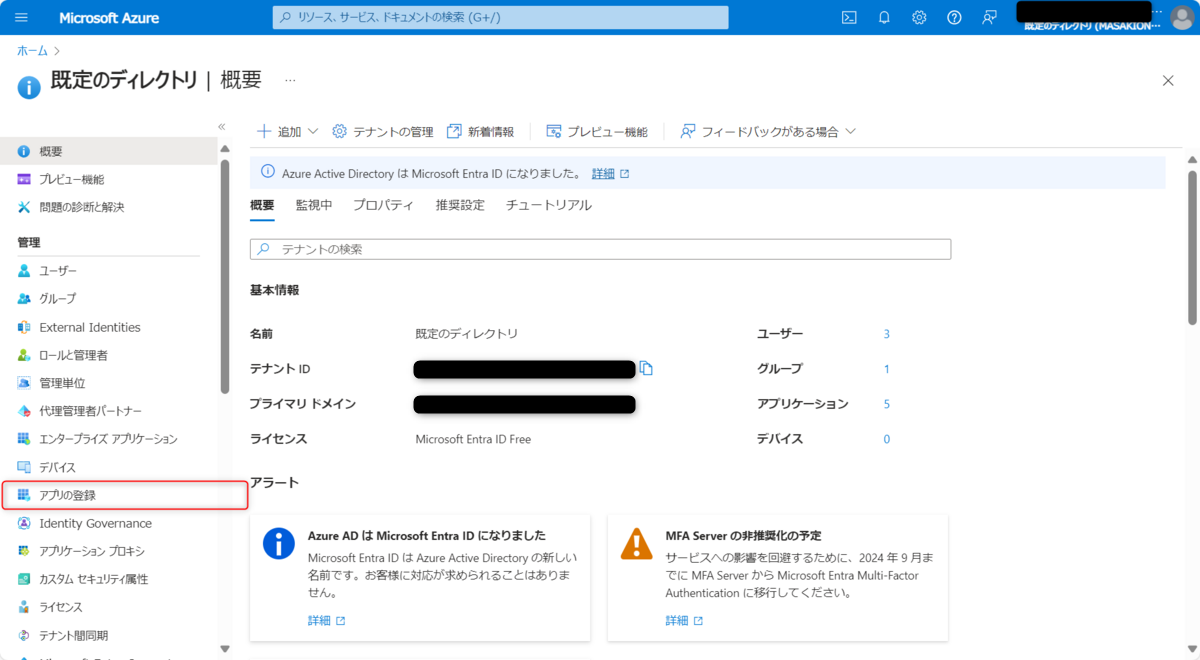Click the application count 5 link
This screenshot has width=1200, height=660.
[x=886, y=404]
